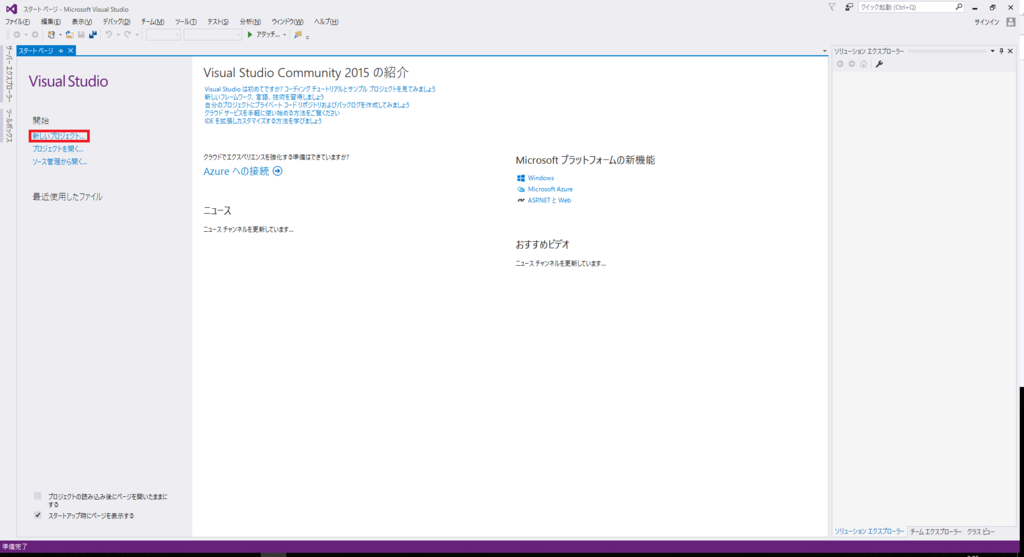1024x557 pixels.
Task: Open the solution configurations combo box
Action: [x=163, y=35]
